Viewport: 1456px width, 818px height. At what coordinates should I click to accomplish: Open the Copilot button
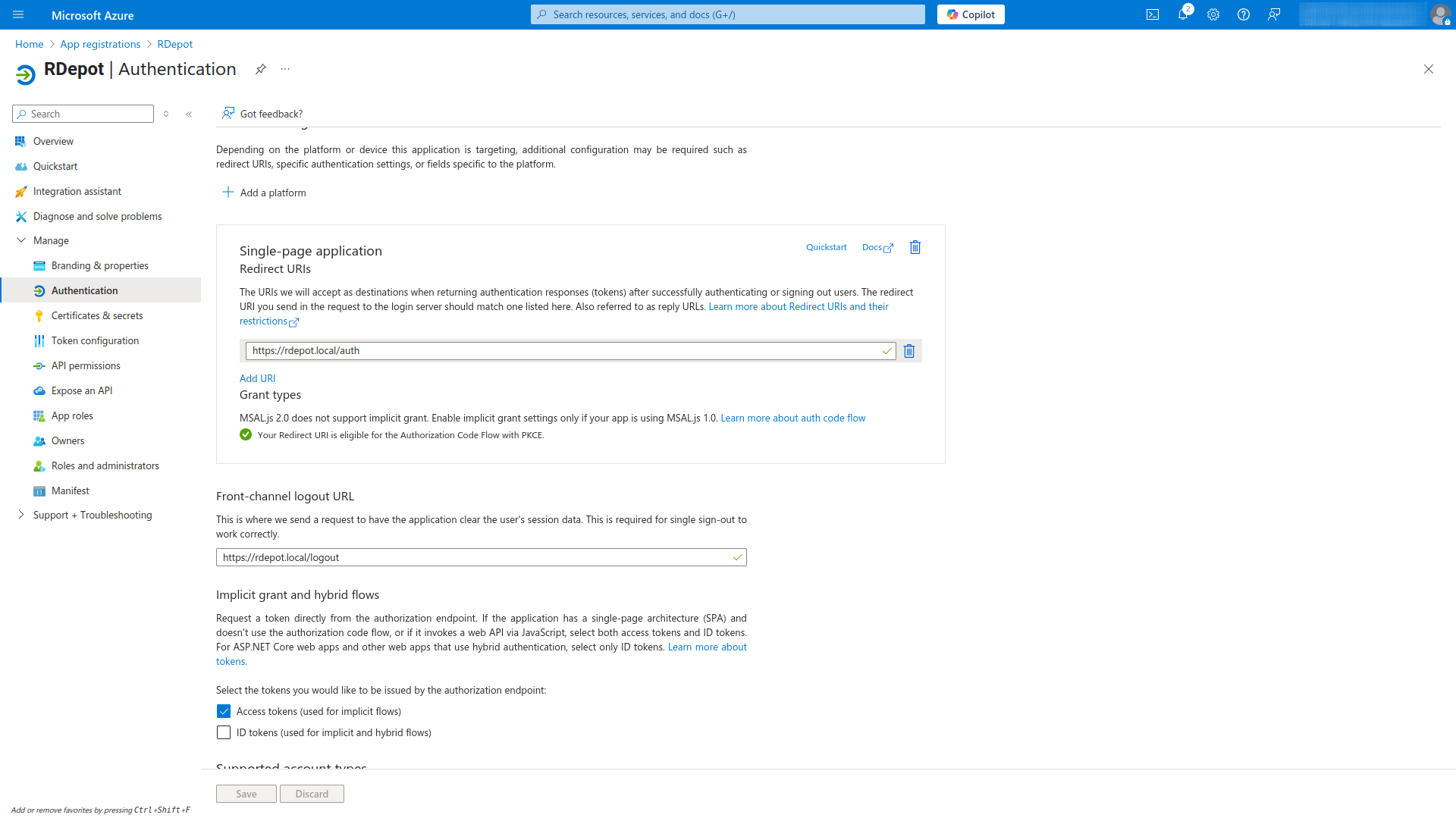point(970,14)
